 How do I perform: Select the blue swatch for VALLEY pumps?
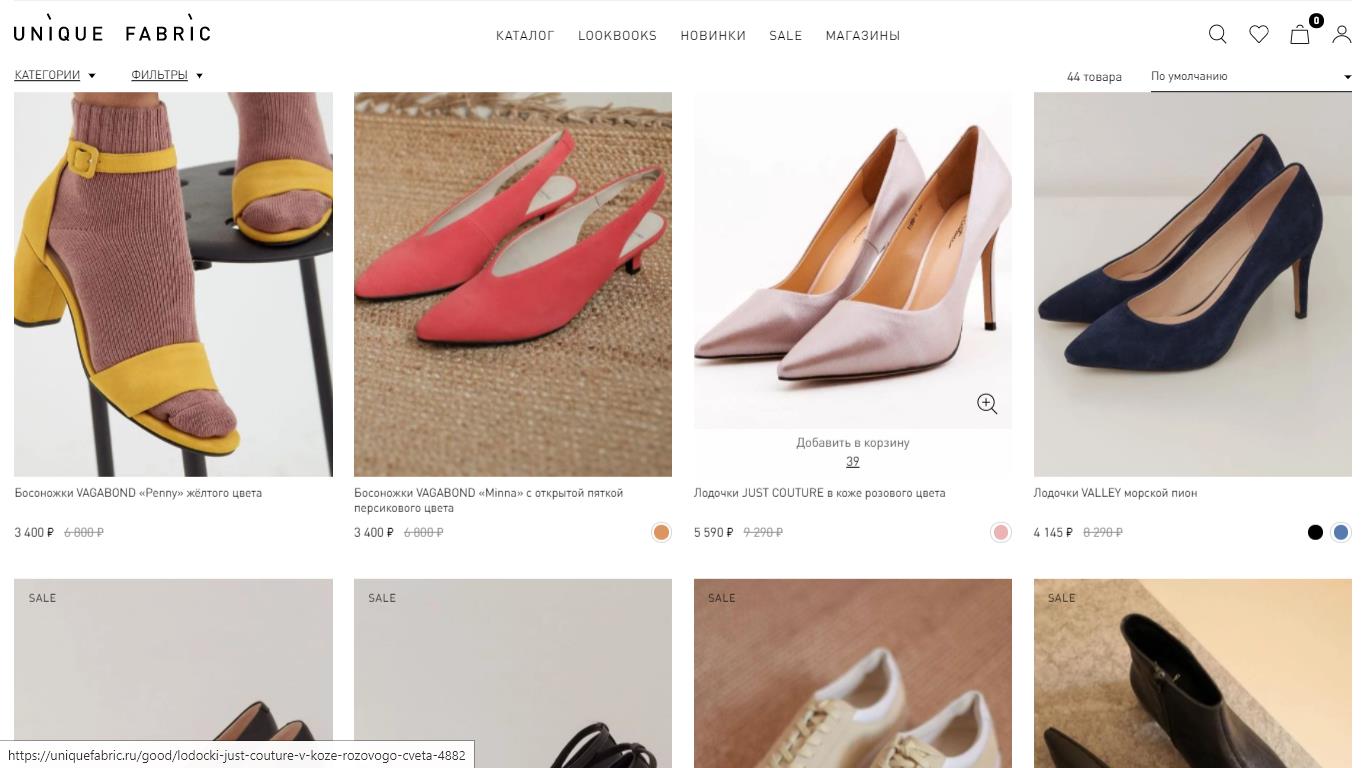[x=1341, y=532]
